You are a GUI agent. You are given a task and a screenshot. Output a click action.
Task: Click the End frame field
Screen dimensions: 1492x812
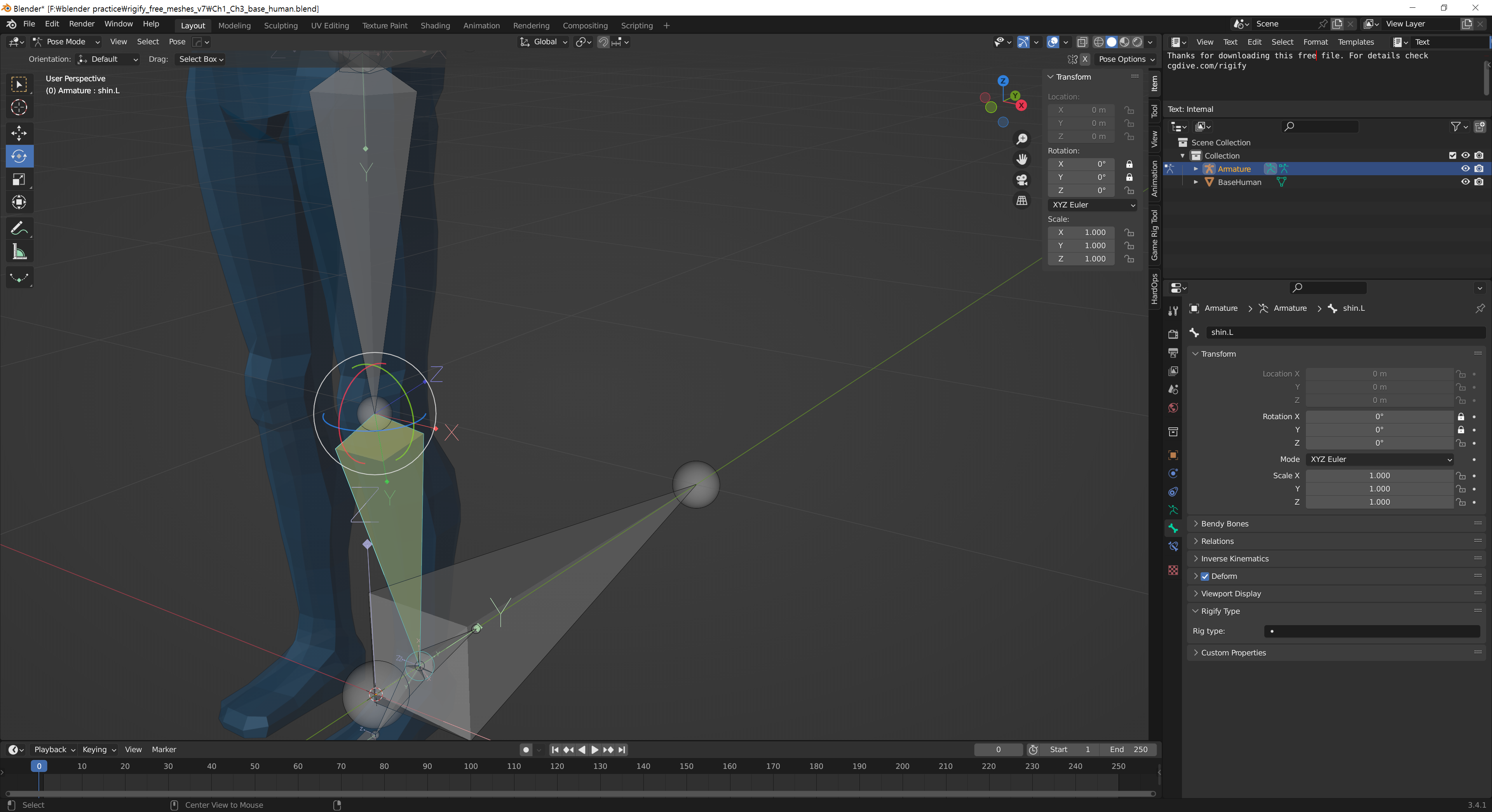pyautogui.click(x=1128, y=749)
